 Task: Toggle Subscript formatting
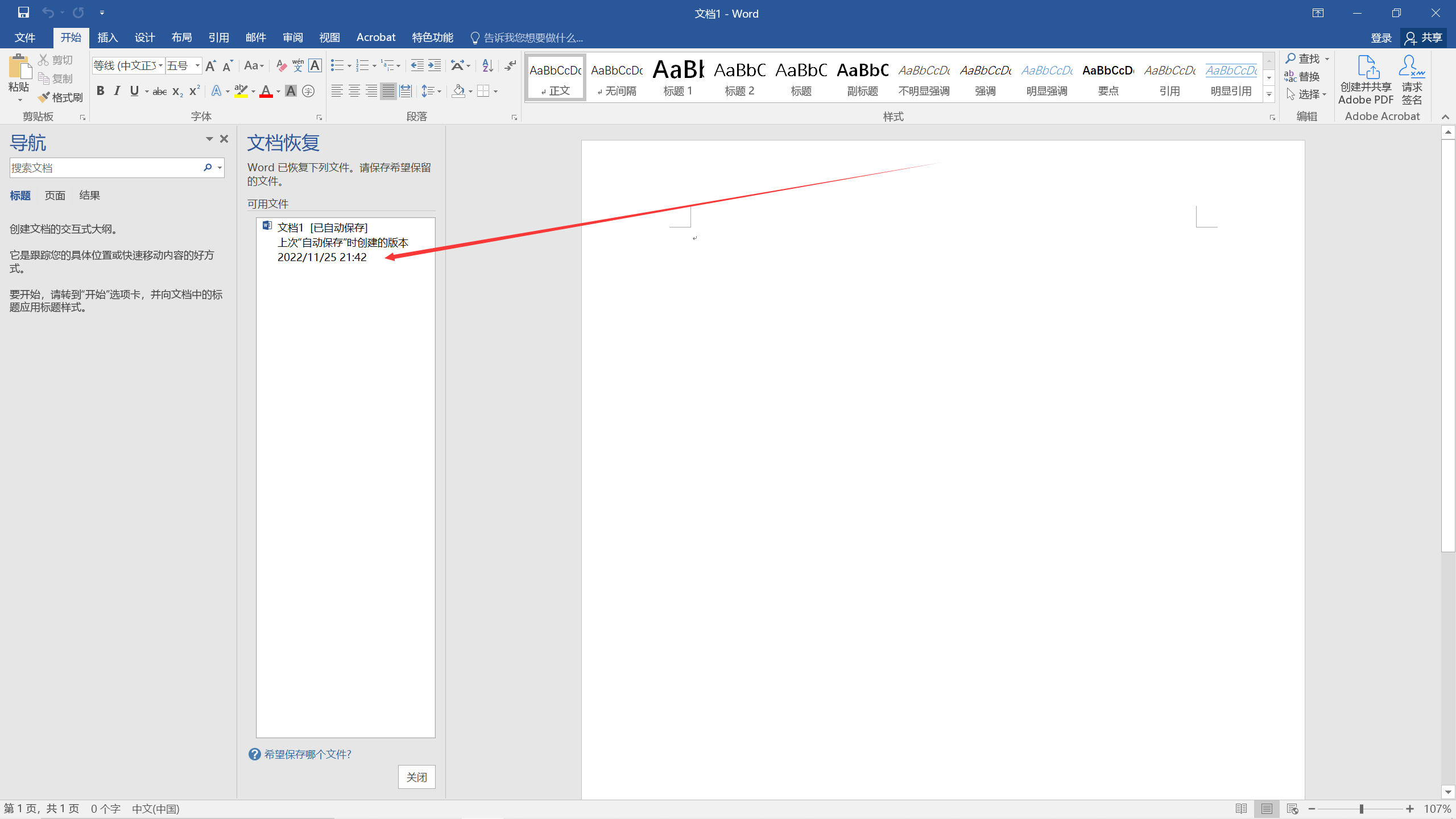(x=177, y=91)
